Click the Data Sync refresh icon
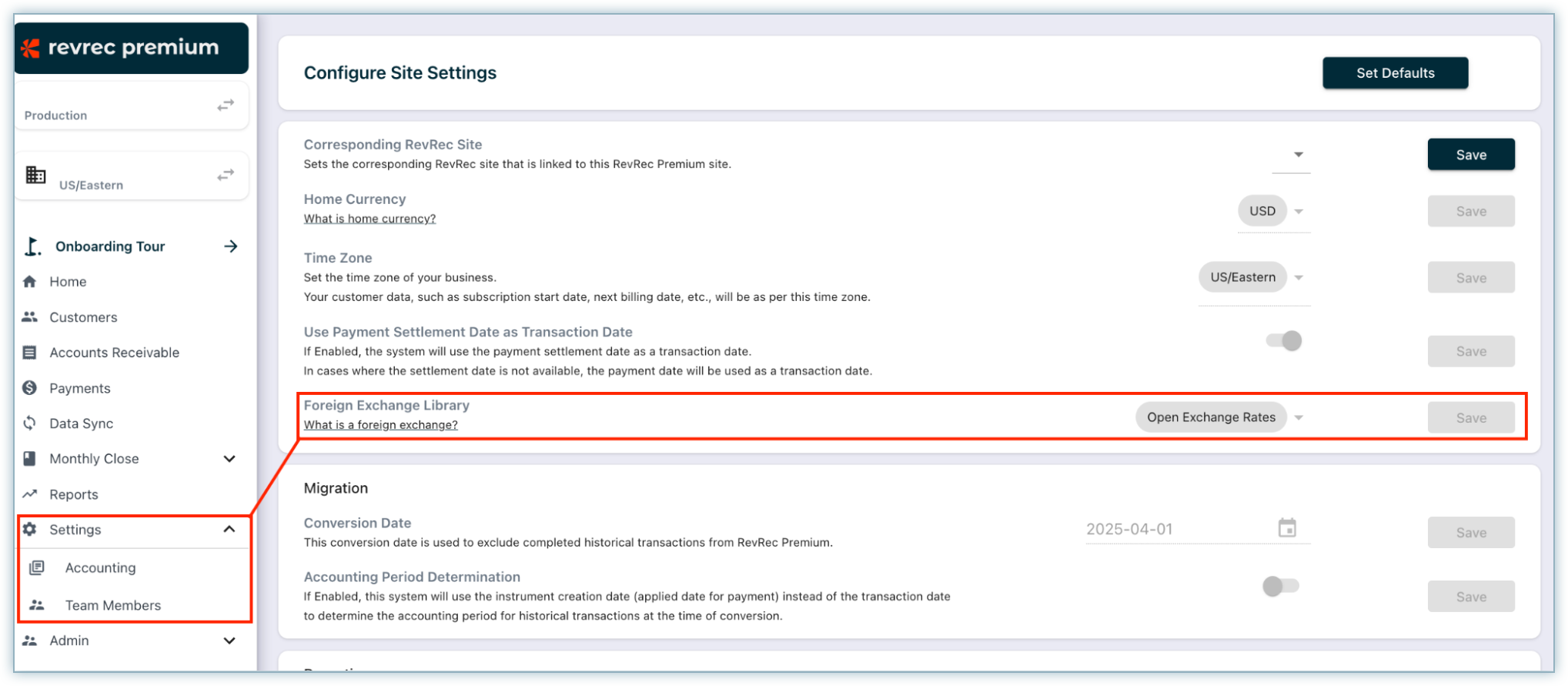 pos(30,423)
